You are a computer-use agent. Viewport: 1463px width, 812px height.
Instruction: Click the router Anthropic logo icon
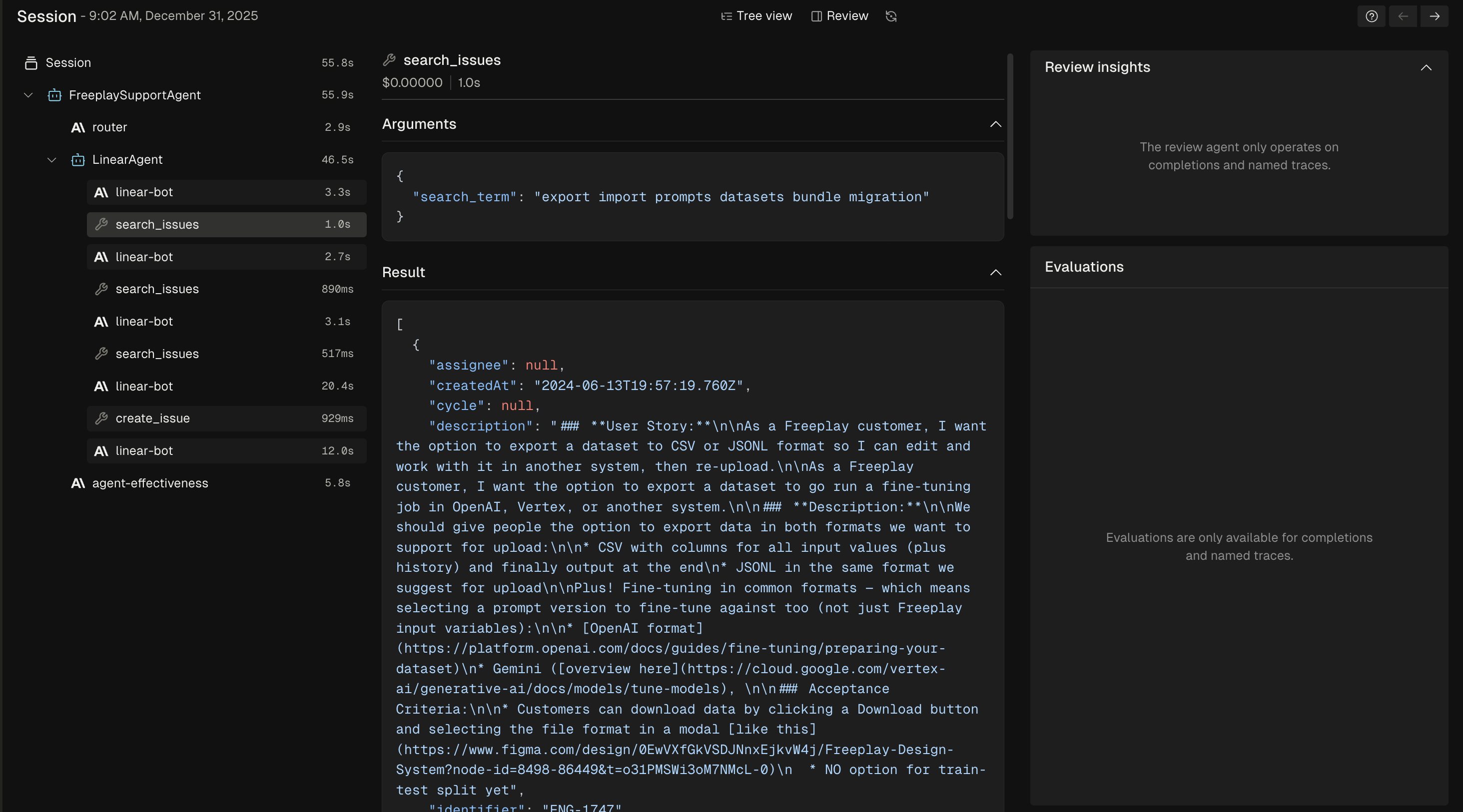pos(78,127)
